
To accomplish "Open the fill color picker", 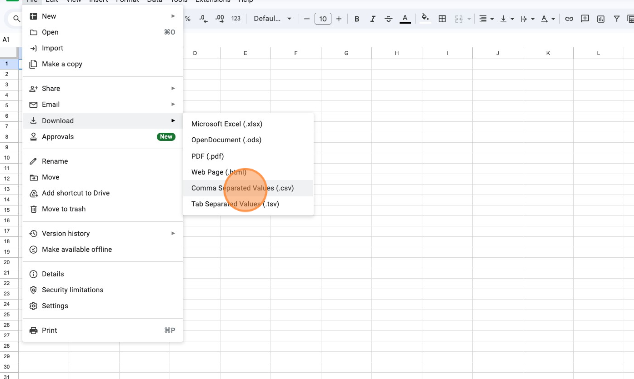I will point(425,18).
